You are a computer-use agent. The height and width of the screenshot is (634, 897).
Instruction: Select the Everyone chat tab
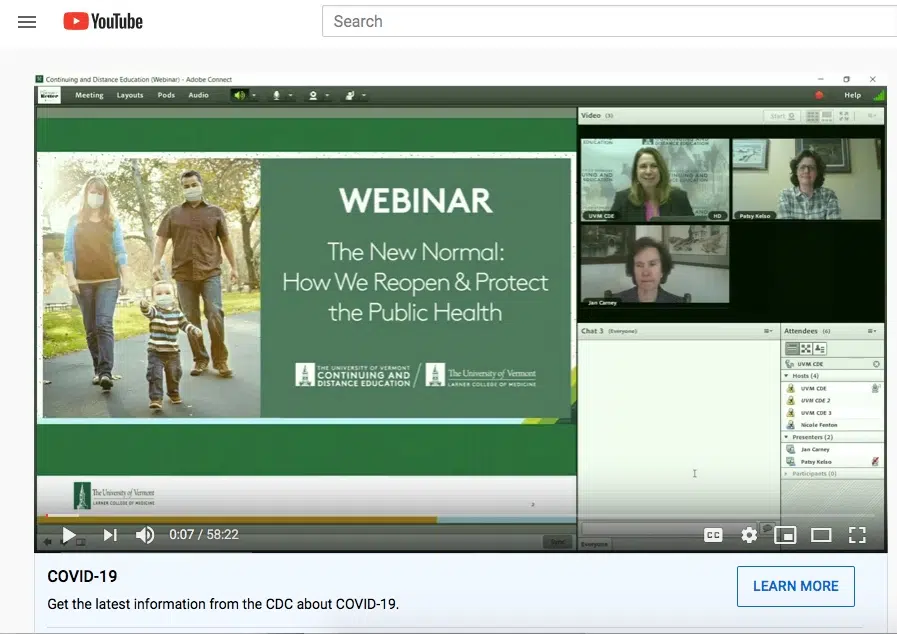[x=594, y=544]
